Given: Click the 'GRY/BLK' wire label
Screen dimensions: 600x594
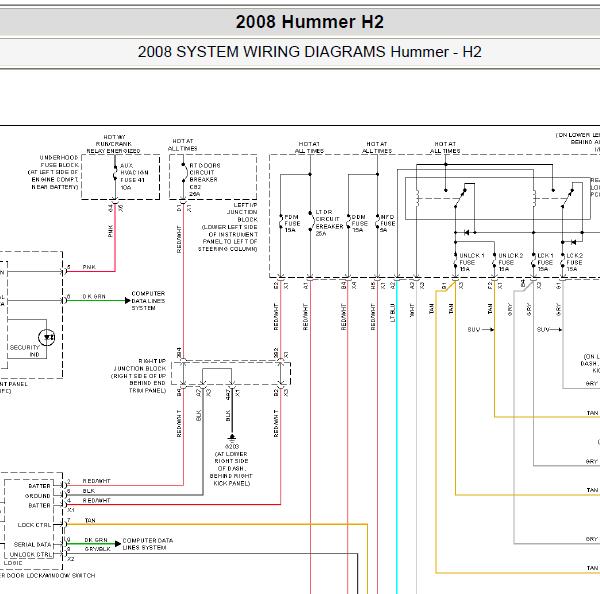Looking at the screenshot, I should tap(98, 549).
